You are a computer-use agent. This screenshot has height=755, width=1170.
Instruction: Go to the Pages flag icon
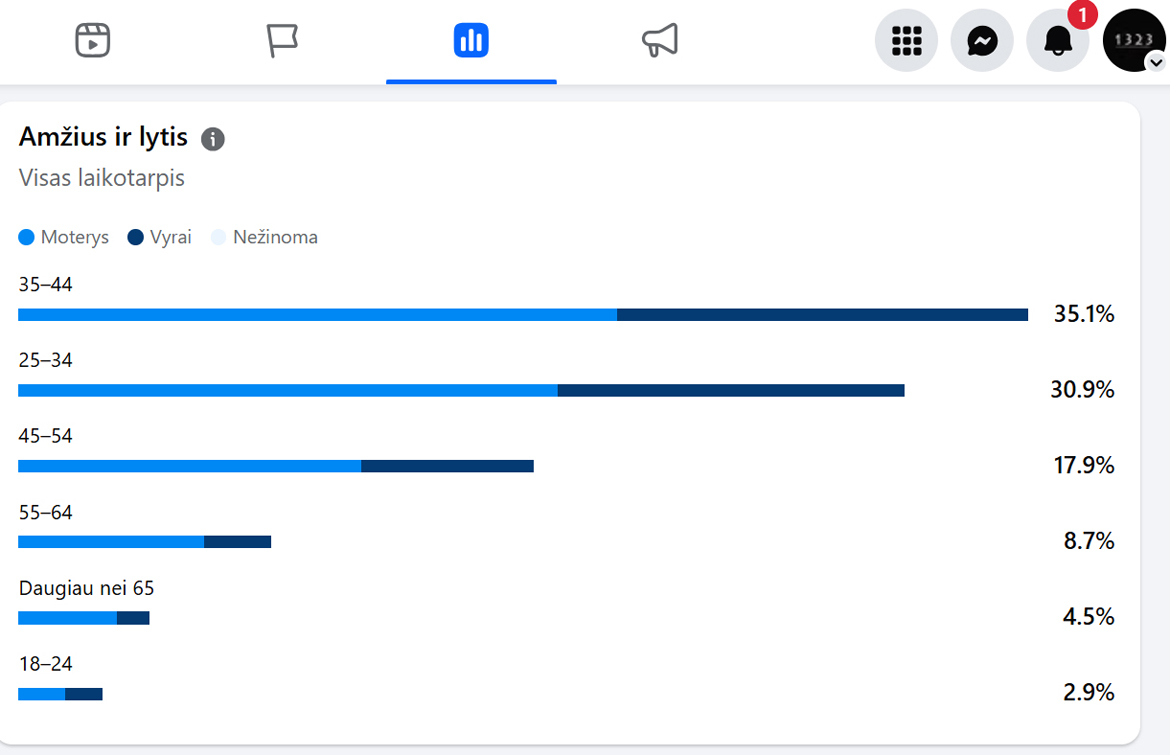(x=282, y=40)
